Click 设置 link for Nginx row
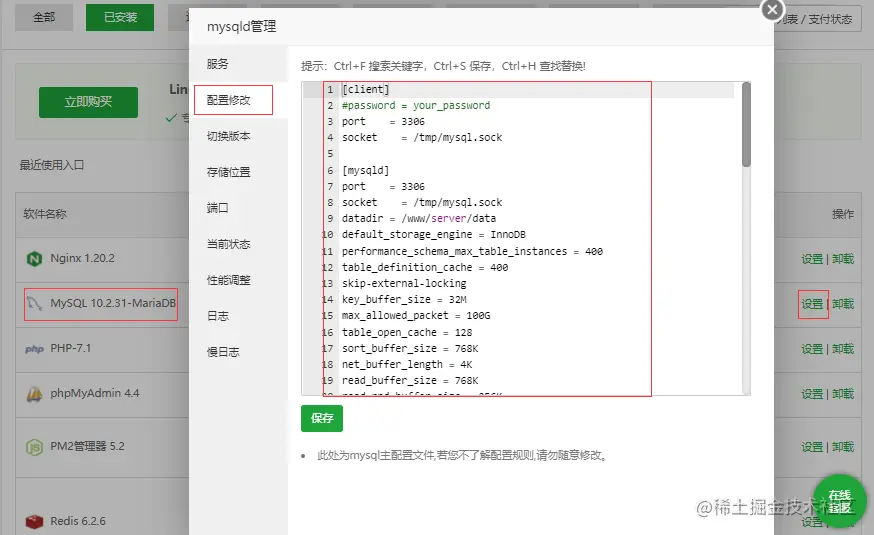The width and height of the screenshot is (874, 535). [x=812, y=259]
